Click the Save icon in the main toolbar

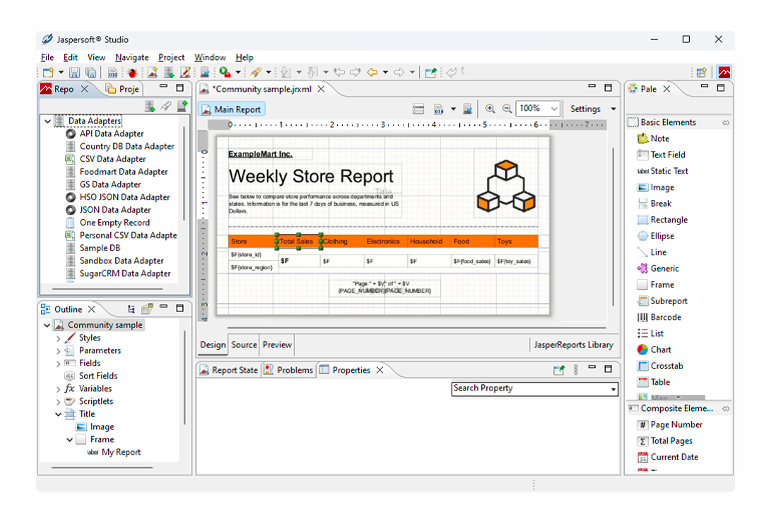click(x=75, y=73)
